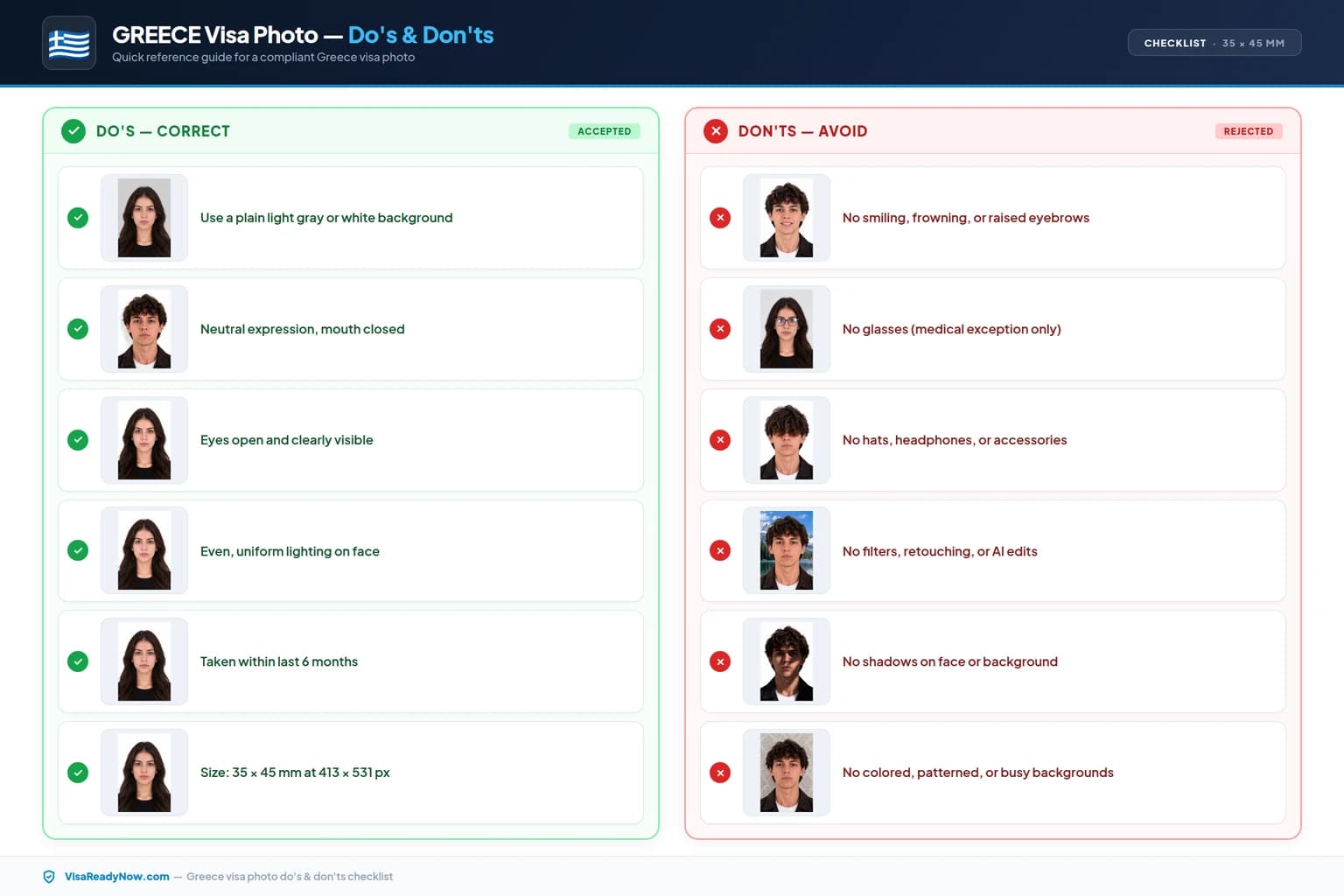Click text 'No shadows on face or background'
Image resolution: width=1344 pixels, height=896 pixels.
pos(950,661)
